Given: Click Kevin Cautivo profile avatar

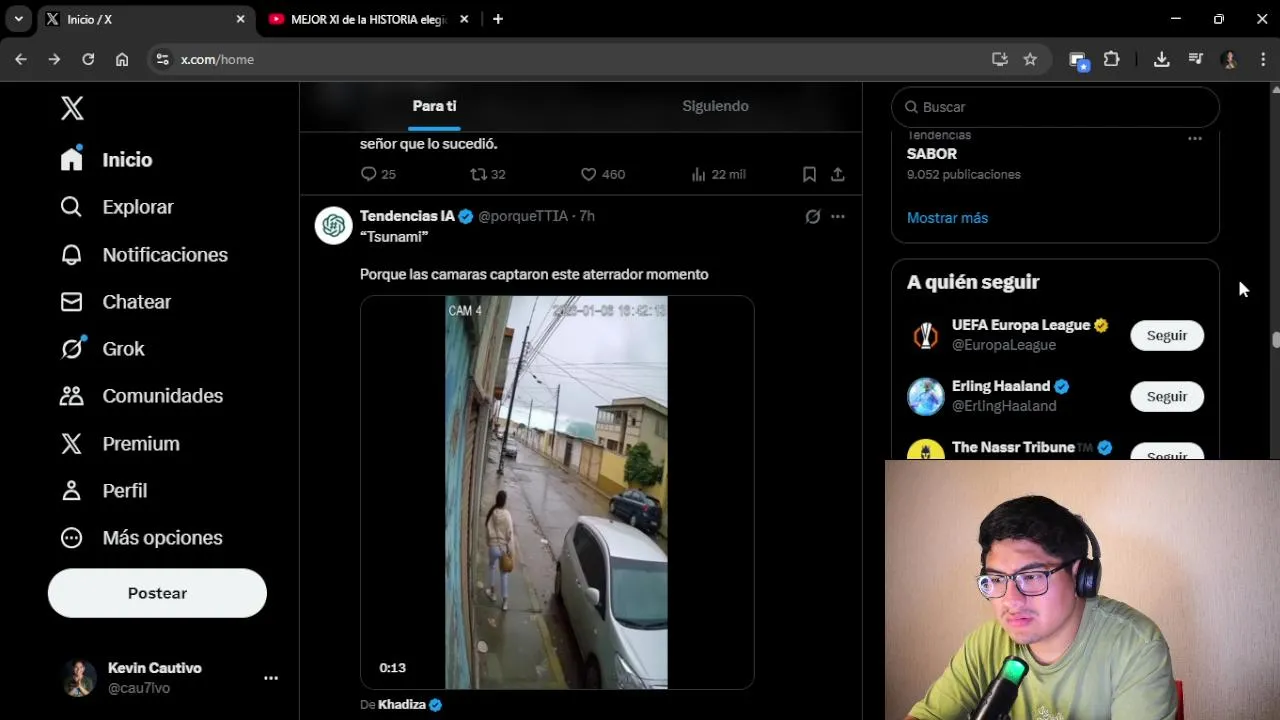Looking at the screenshot, I should [x=79, y=678].
